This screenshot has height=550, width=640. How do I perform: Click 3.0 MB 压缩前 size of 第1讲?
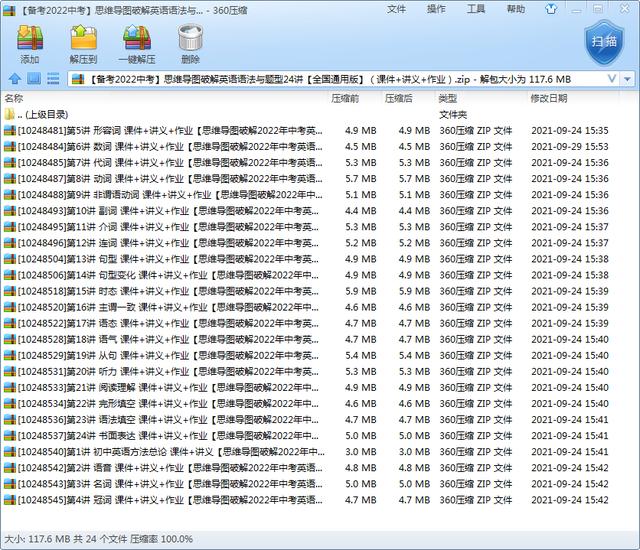(361, 452)
